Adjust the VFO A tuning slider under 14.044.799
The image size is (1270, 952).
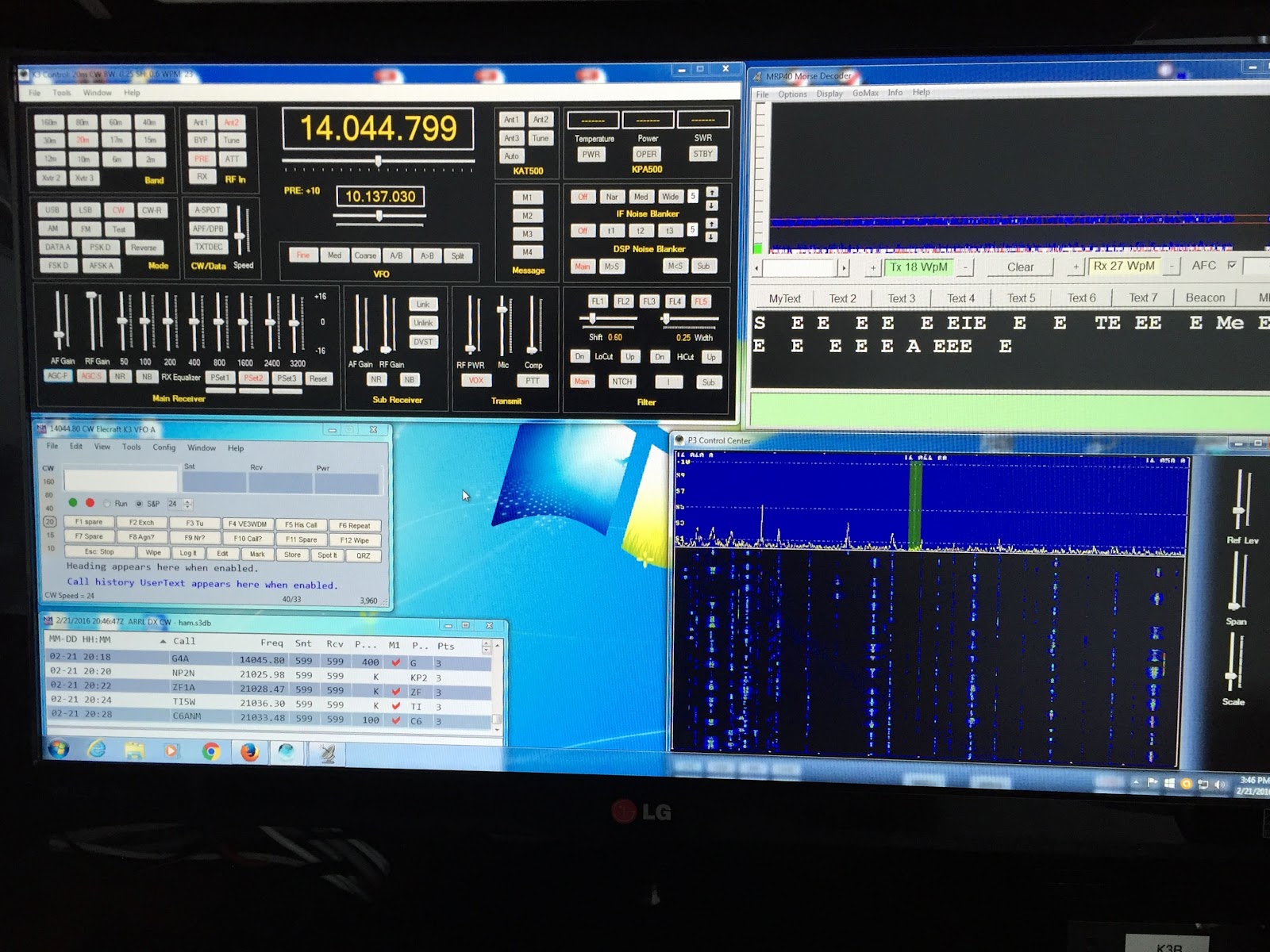379,163
